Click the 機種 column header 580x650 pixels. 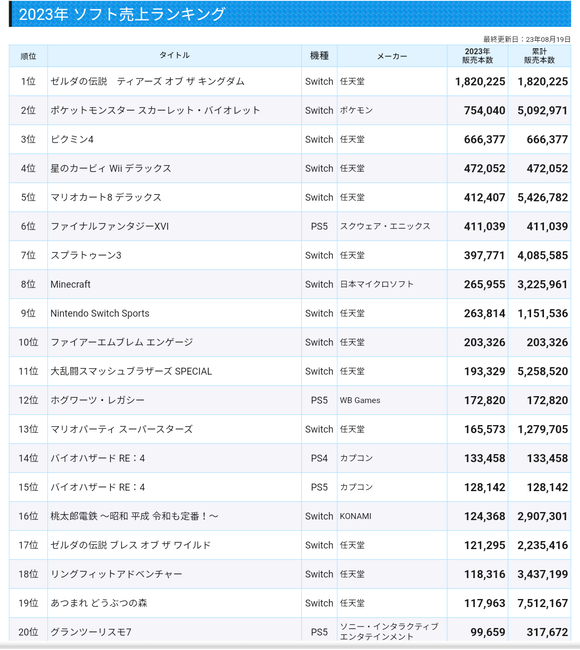coord(319,56)
